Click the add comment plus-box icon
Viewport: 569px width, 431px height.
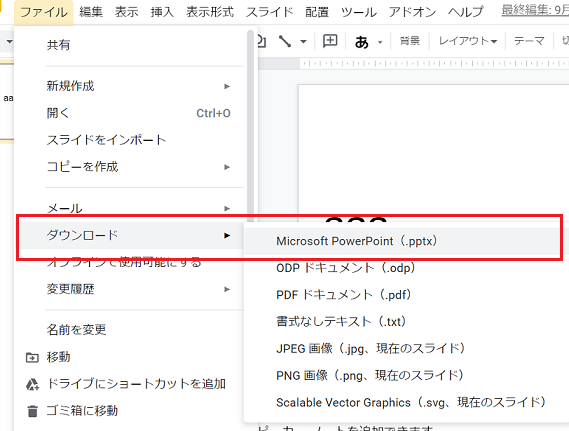[x=330, y=41]
